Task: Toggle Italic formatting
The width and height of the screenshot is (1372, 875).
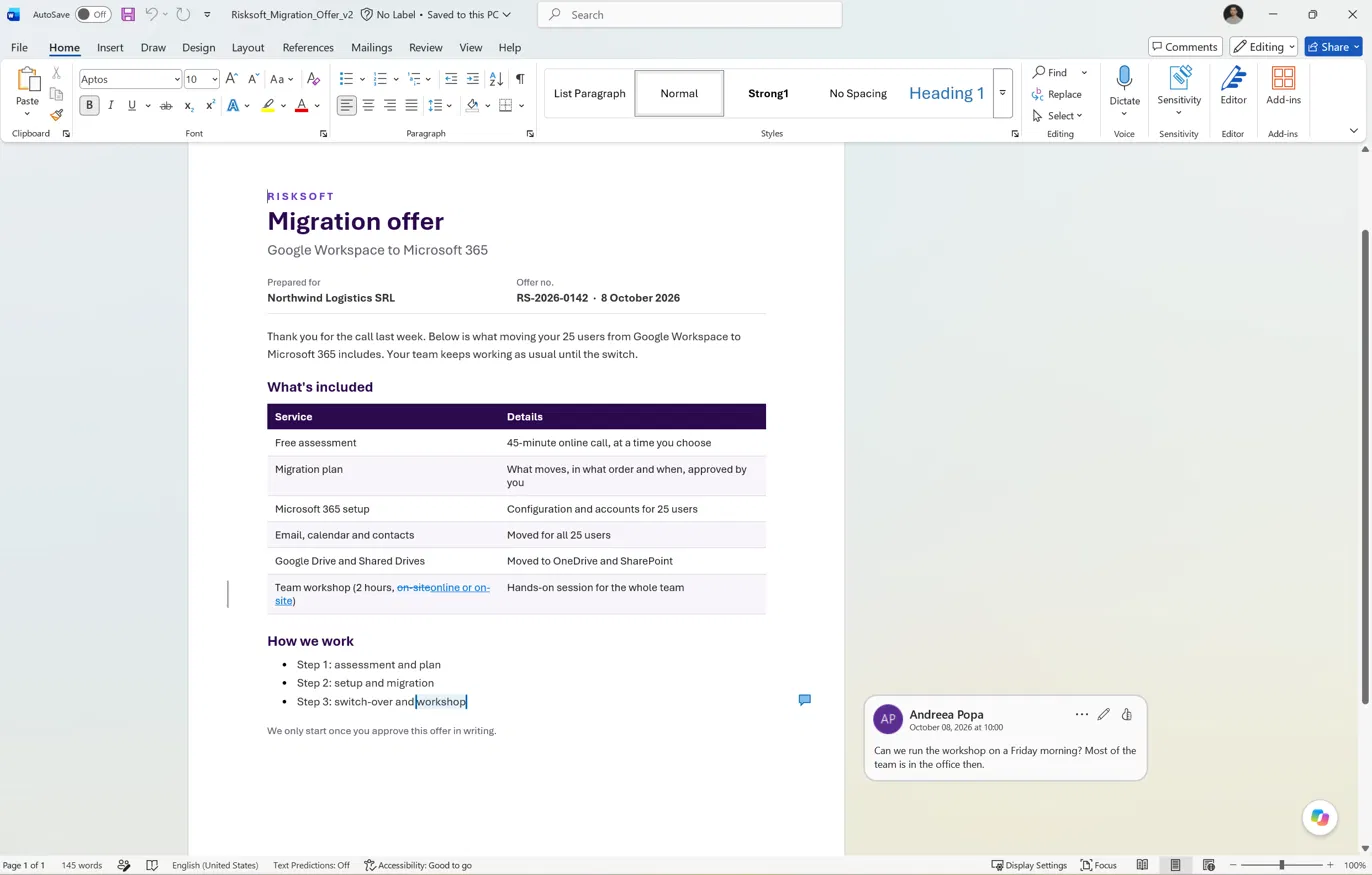Action: (110, 105)
